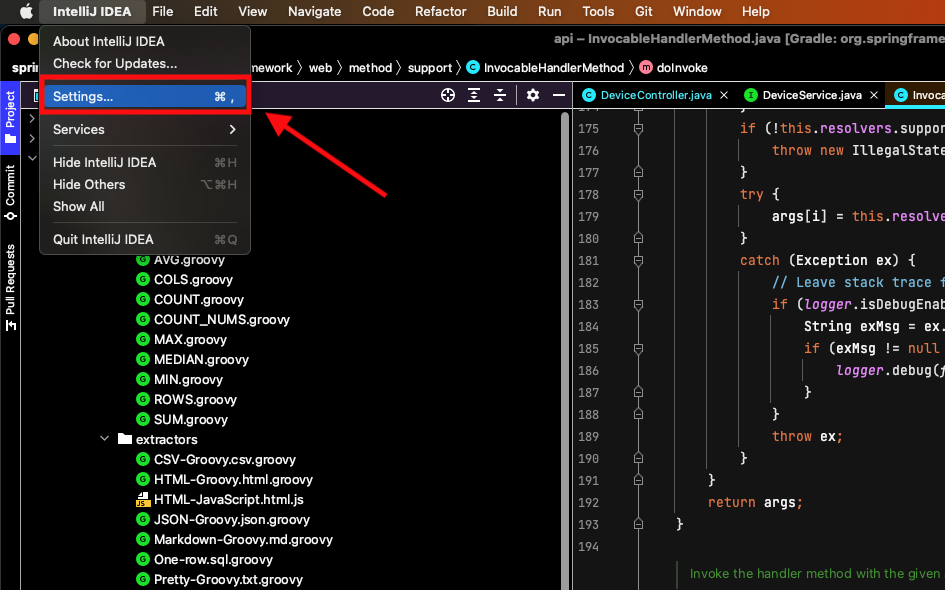Open the Window menu
The image size is (945, 590).
click(697, 11)
